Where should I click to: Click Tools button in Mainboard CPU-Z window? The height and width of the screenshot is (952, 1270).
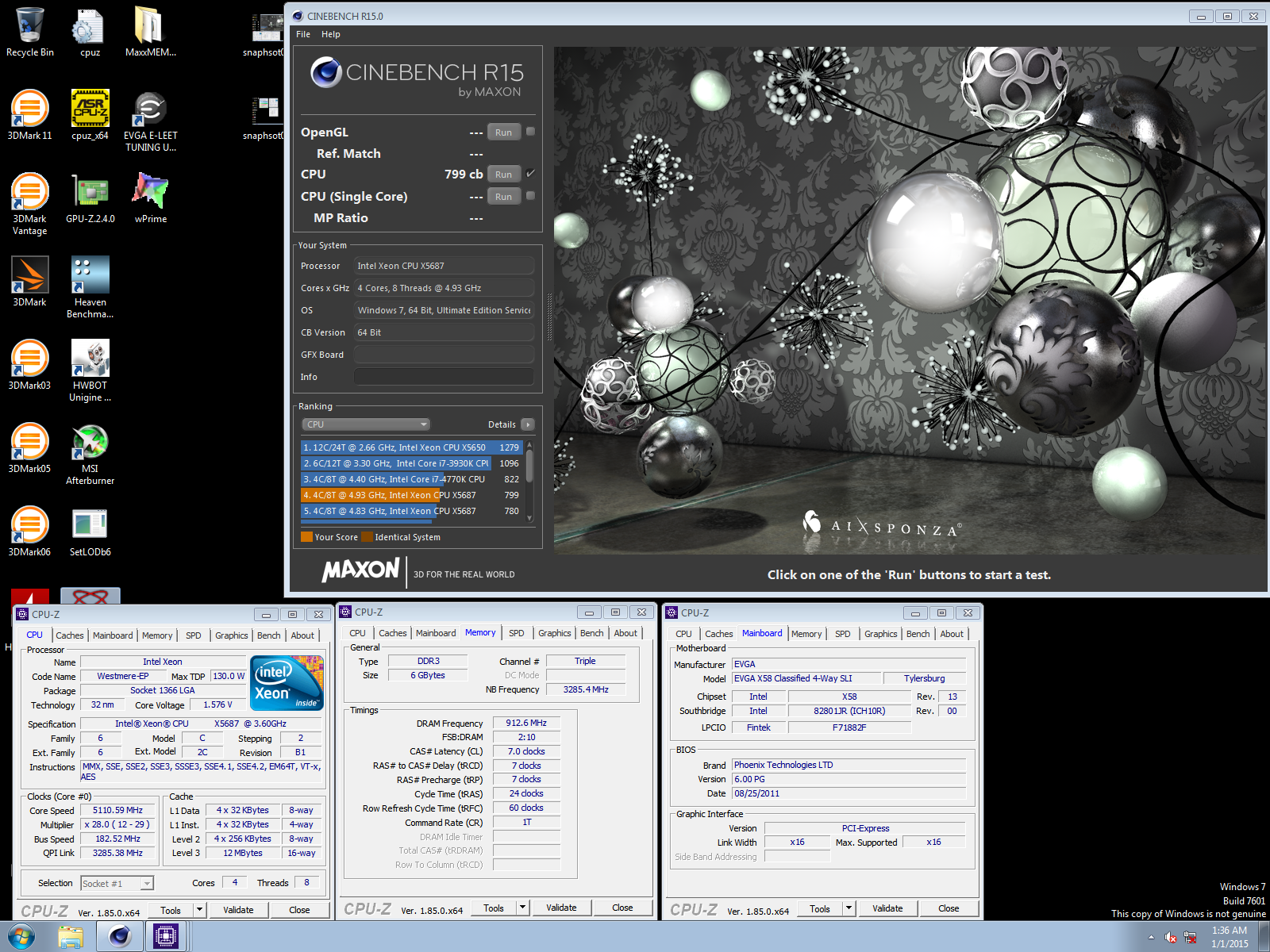coord(820,908)
